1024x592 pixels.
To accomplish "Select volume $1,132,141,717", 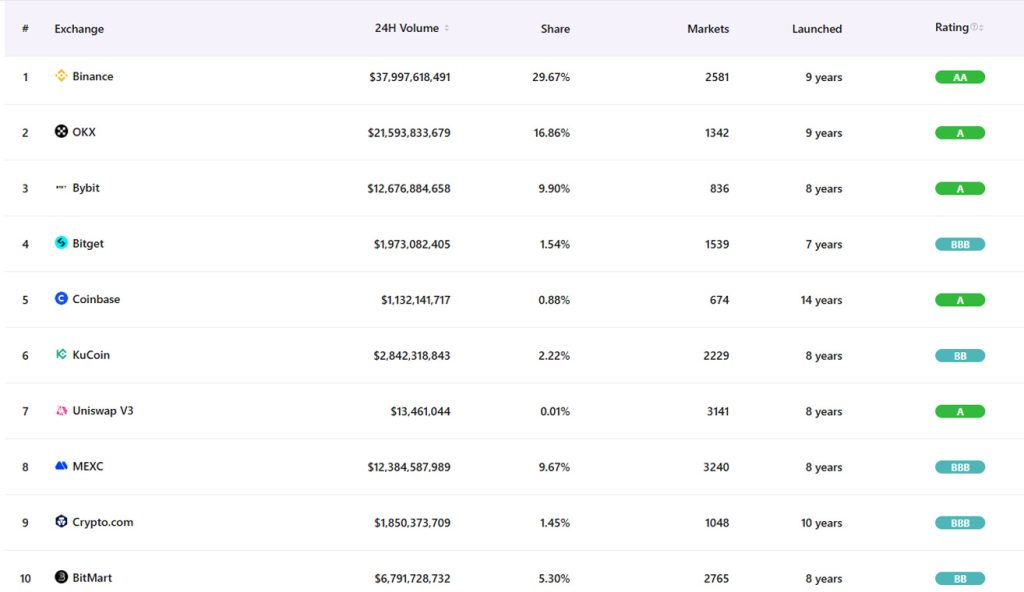I will coord(416,300).
